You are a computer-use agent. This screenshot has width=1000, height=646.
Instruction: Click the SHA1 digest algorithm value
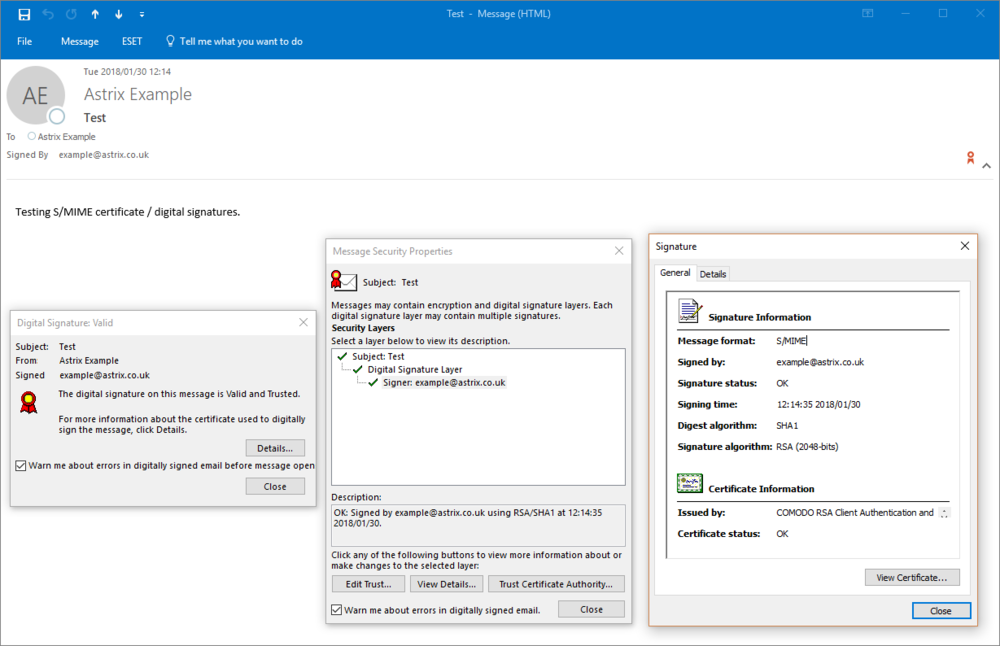tap(787, 425)
